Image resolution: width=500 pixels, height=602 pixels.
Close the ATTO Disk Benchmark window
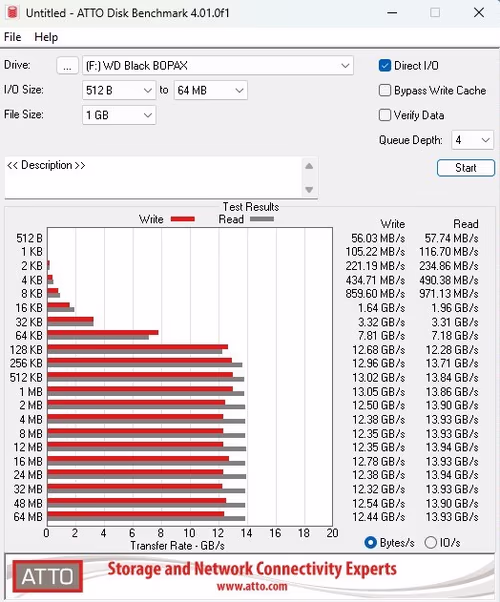(479, 13)
